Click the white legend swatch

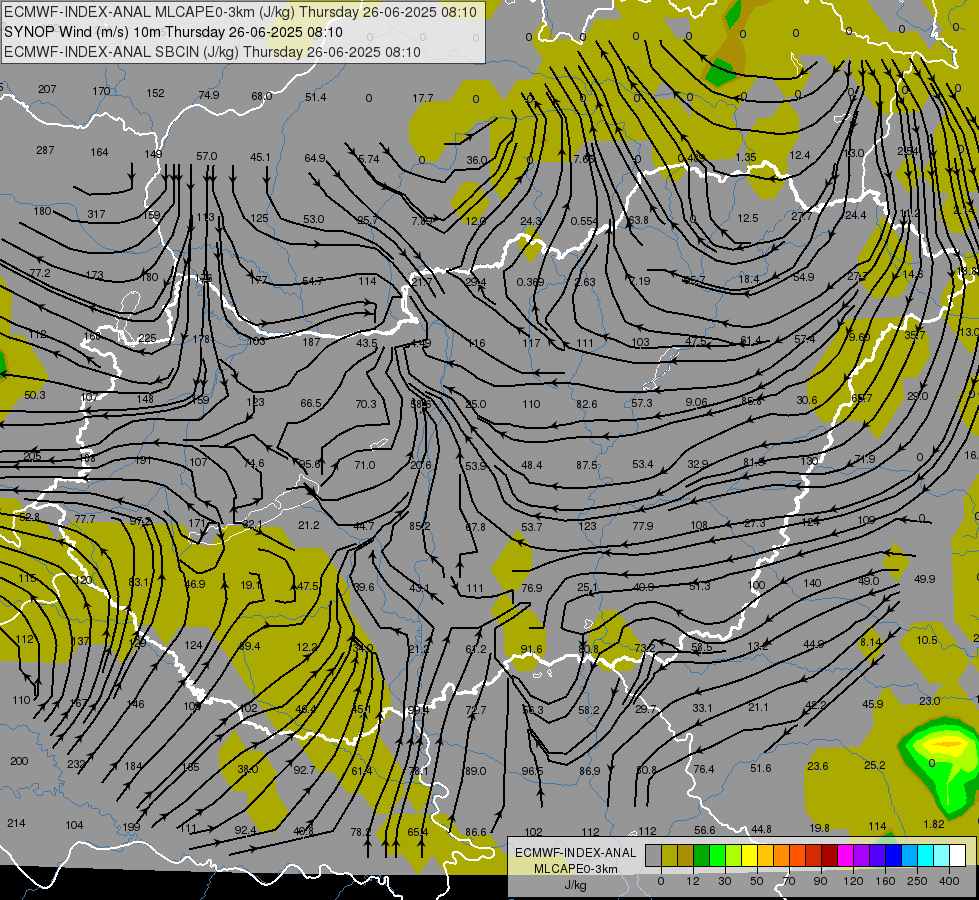click(958, 856)
